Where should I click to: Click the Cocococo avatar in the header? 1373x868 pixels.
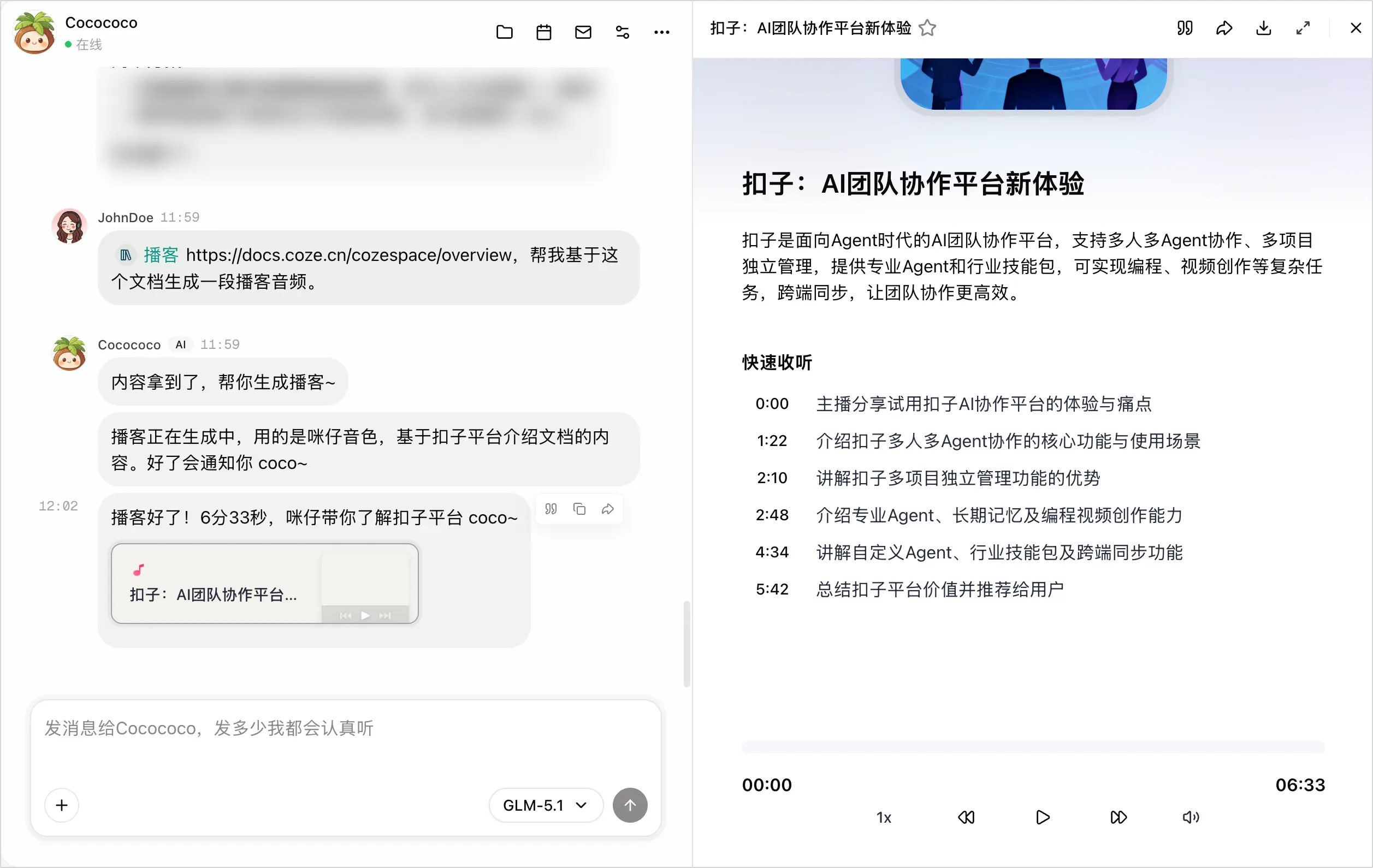[x=35, y=32]
